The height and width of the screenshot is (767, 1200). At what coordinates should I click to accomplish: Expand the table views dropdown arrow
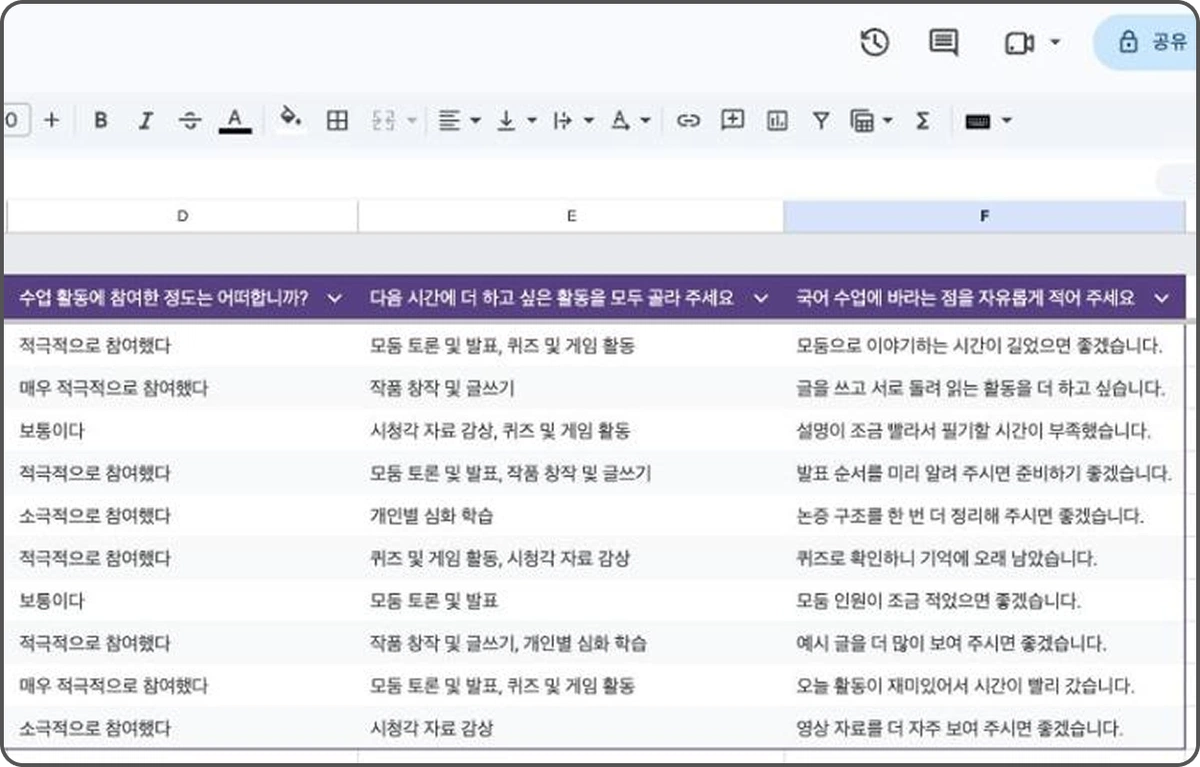tap(888, 121)
